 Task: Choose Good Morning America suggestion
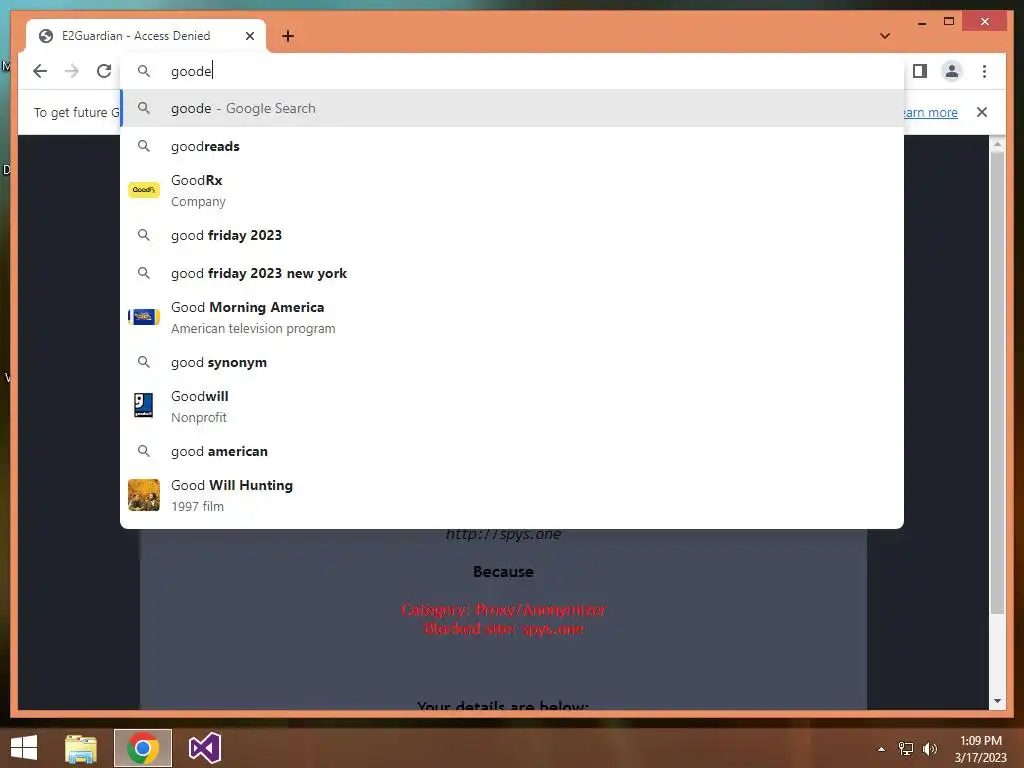512,317
